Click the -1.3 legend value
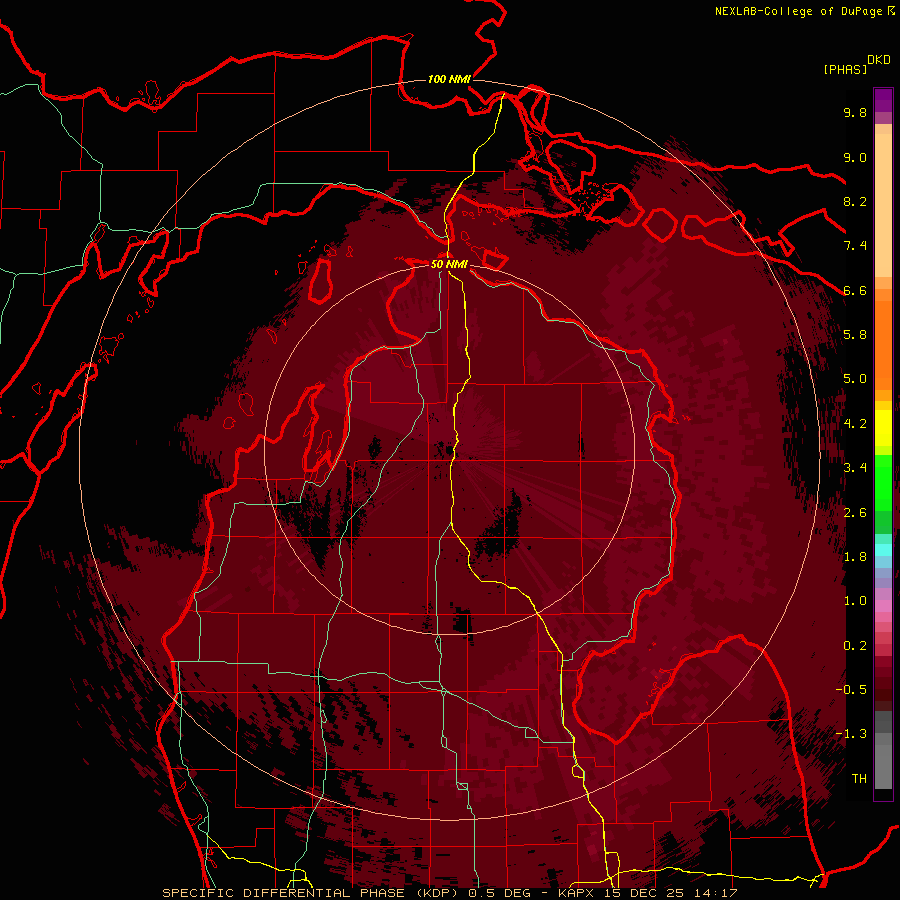 click(851, 734)
